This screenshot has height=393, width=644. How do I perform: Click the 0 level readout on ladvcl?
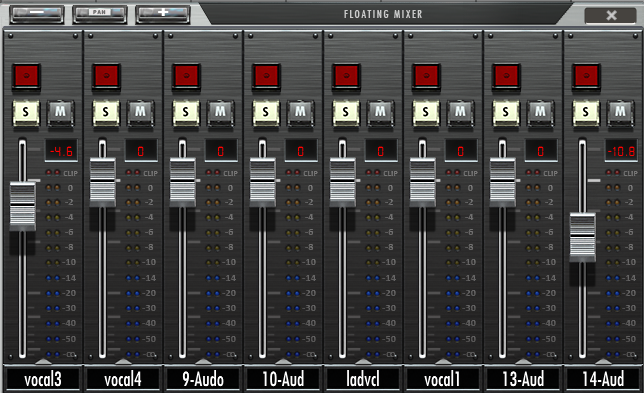[381, 151]
